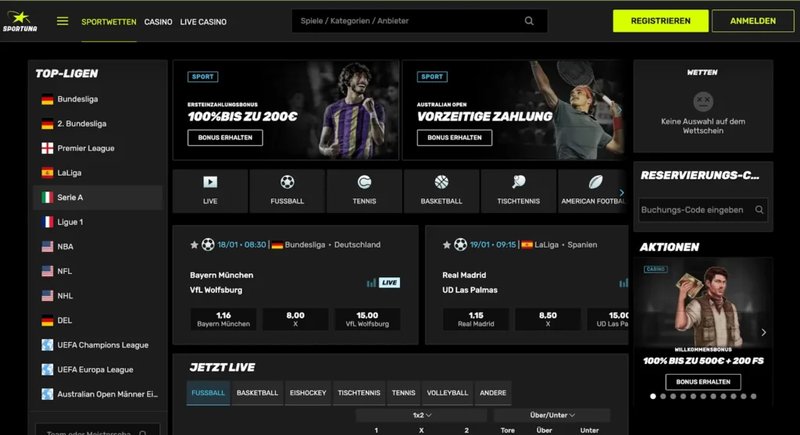Viewport: 800px width, 435px height.
Task: Bet on VfL Wolfsburg at 15.00
Action: coord(367,319)
